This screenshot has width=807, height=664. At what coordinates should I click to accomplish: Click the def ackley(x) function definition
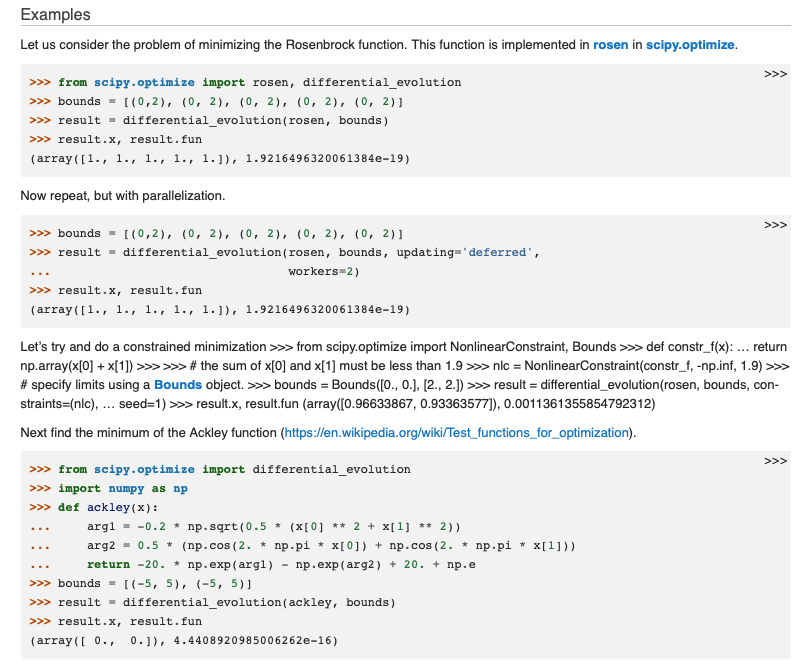115,507
